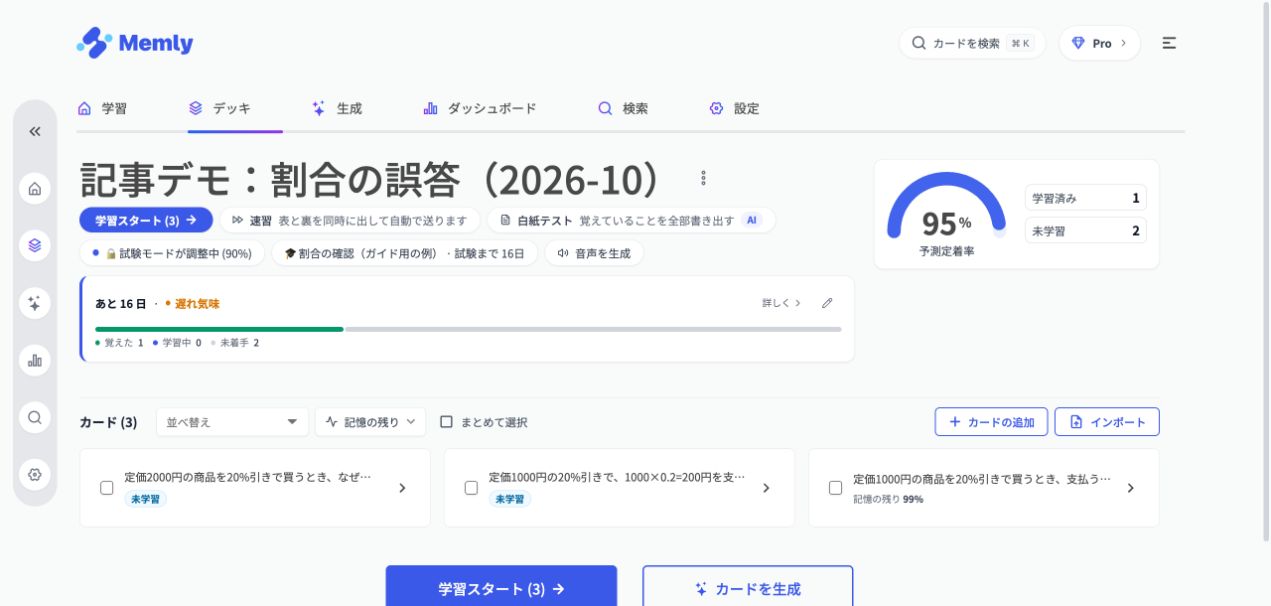Open the 検索 tab

tap(623, 108)
